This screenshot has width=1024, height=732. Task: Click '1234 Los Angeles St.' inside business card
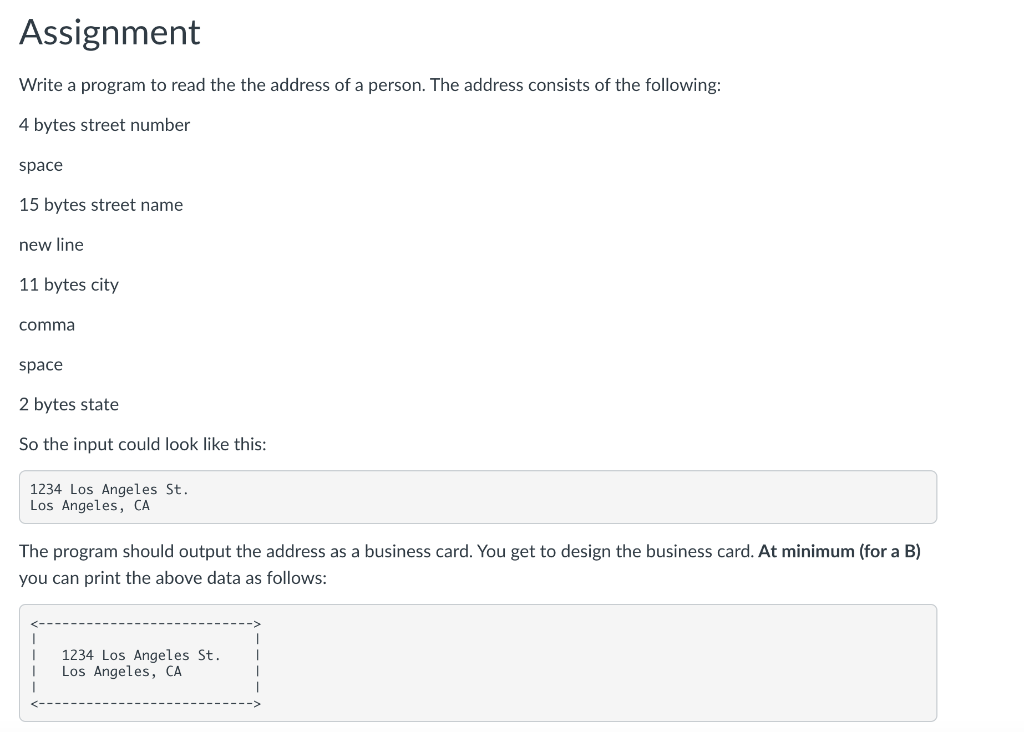click(x=141, y=655)
